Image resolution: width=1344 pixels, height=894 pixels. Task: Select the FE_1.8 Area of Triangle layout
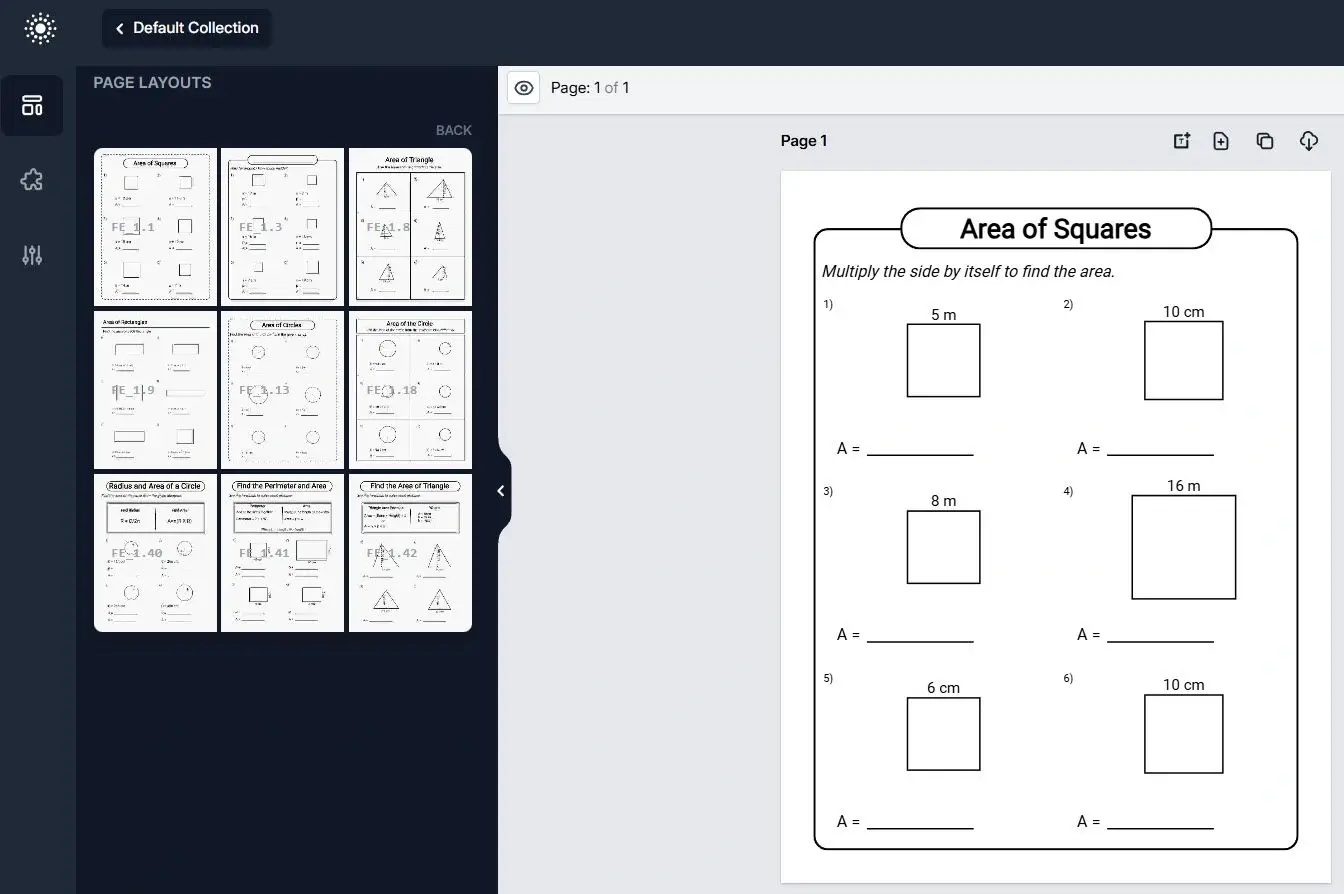point(410,227)
